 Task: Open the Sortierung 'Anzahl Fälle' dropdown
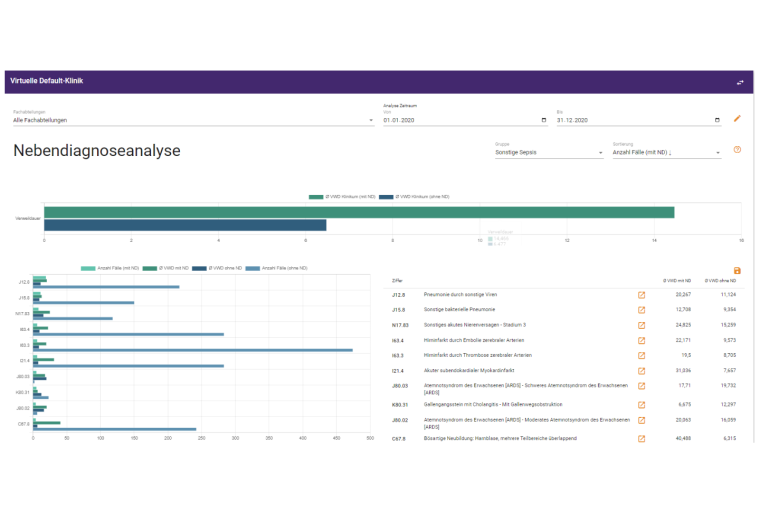point(718,153)
